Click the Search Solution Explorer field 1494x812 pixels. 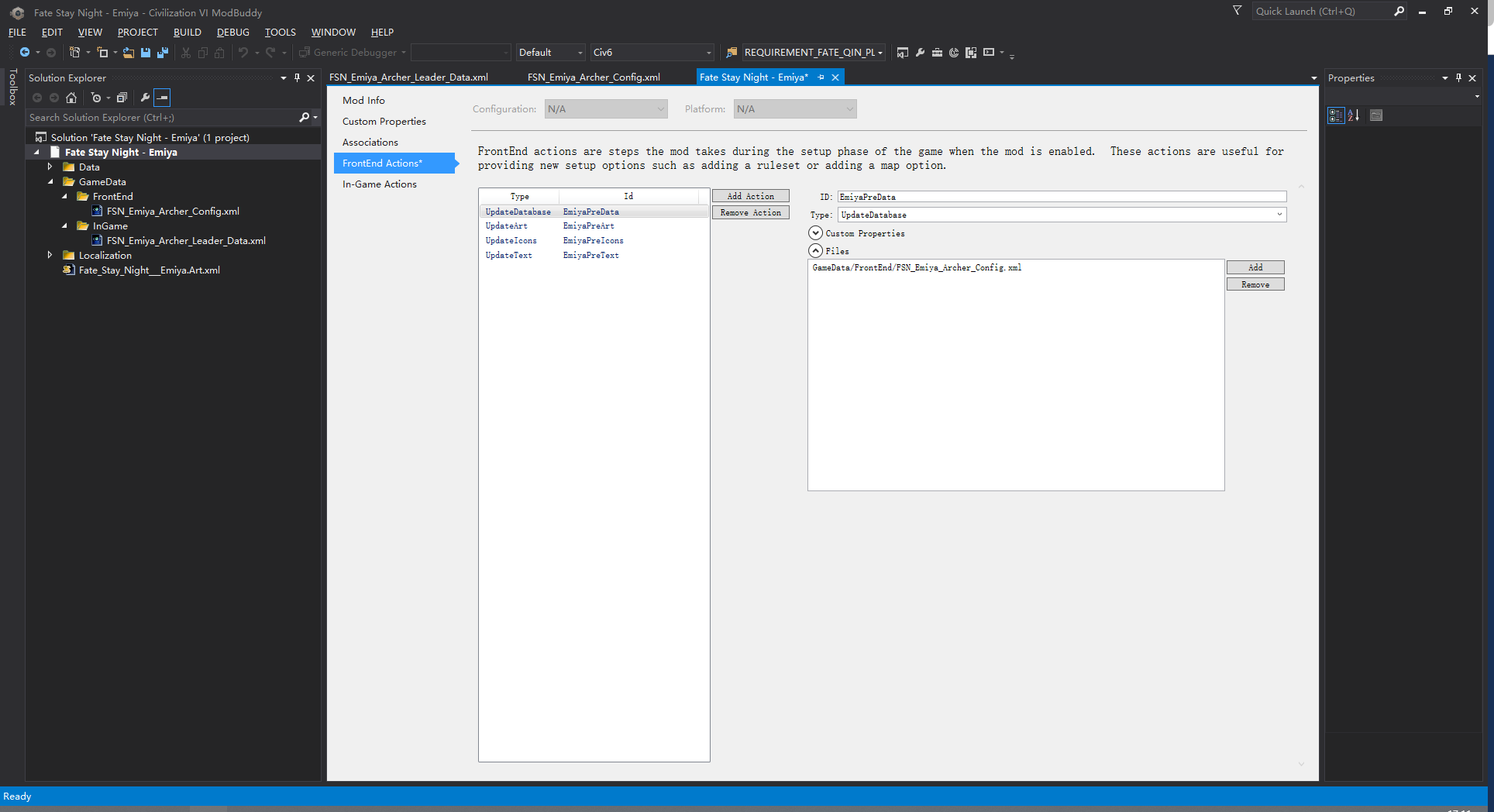point(162,118)
